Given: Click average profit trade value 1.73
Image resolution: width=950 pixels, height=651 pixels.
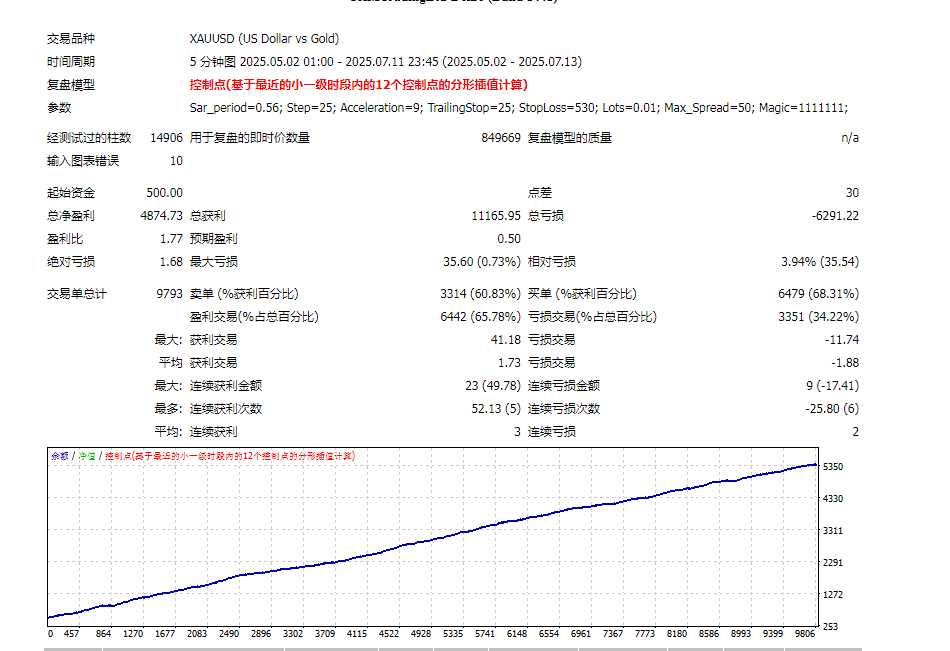Looking at the screenshot, I should [510, 363].
